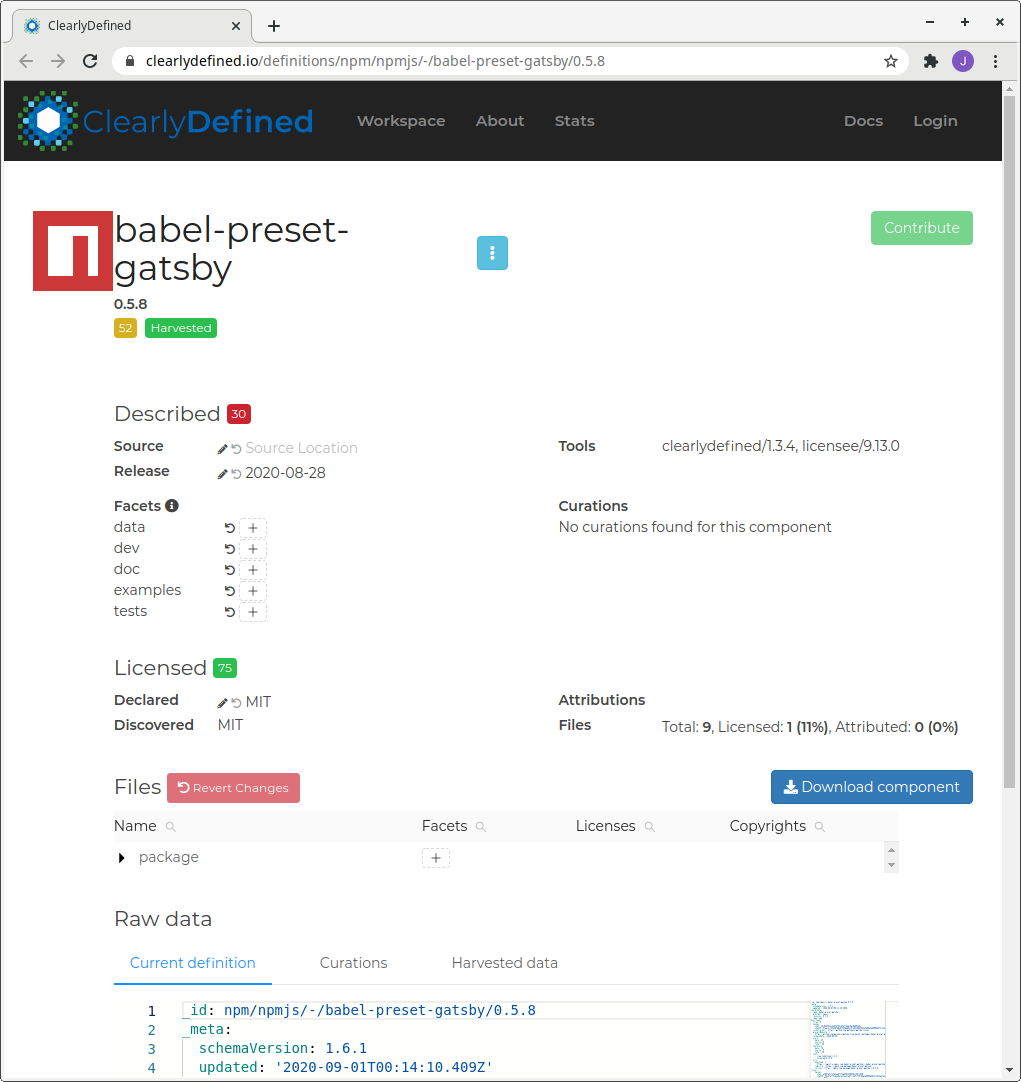Screen dimensions: 1021x1082
Task: Click the browser back button
Action: [26, 61]
